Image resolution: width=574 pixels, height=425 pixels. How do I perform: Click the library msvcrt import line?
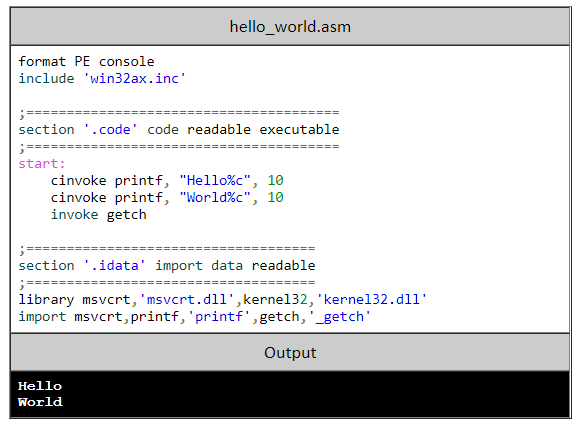pos(223,299)
